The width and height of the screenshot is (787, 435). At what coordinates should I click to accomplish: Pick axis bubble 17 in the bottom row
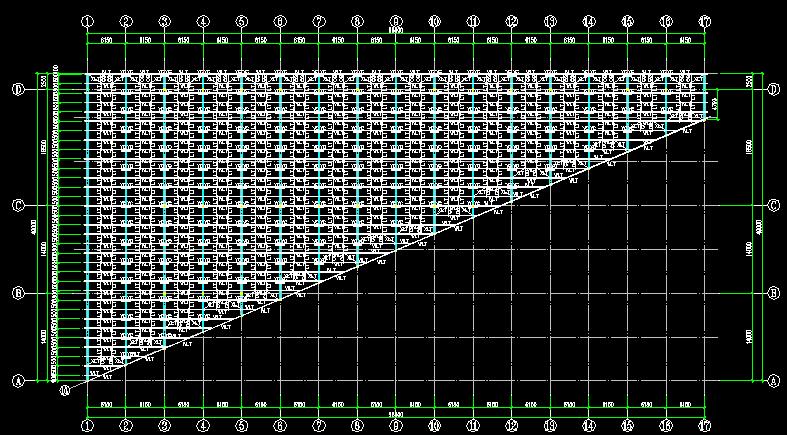705,426
